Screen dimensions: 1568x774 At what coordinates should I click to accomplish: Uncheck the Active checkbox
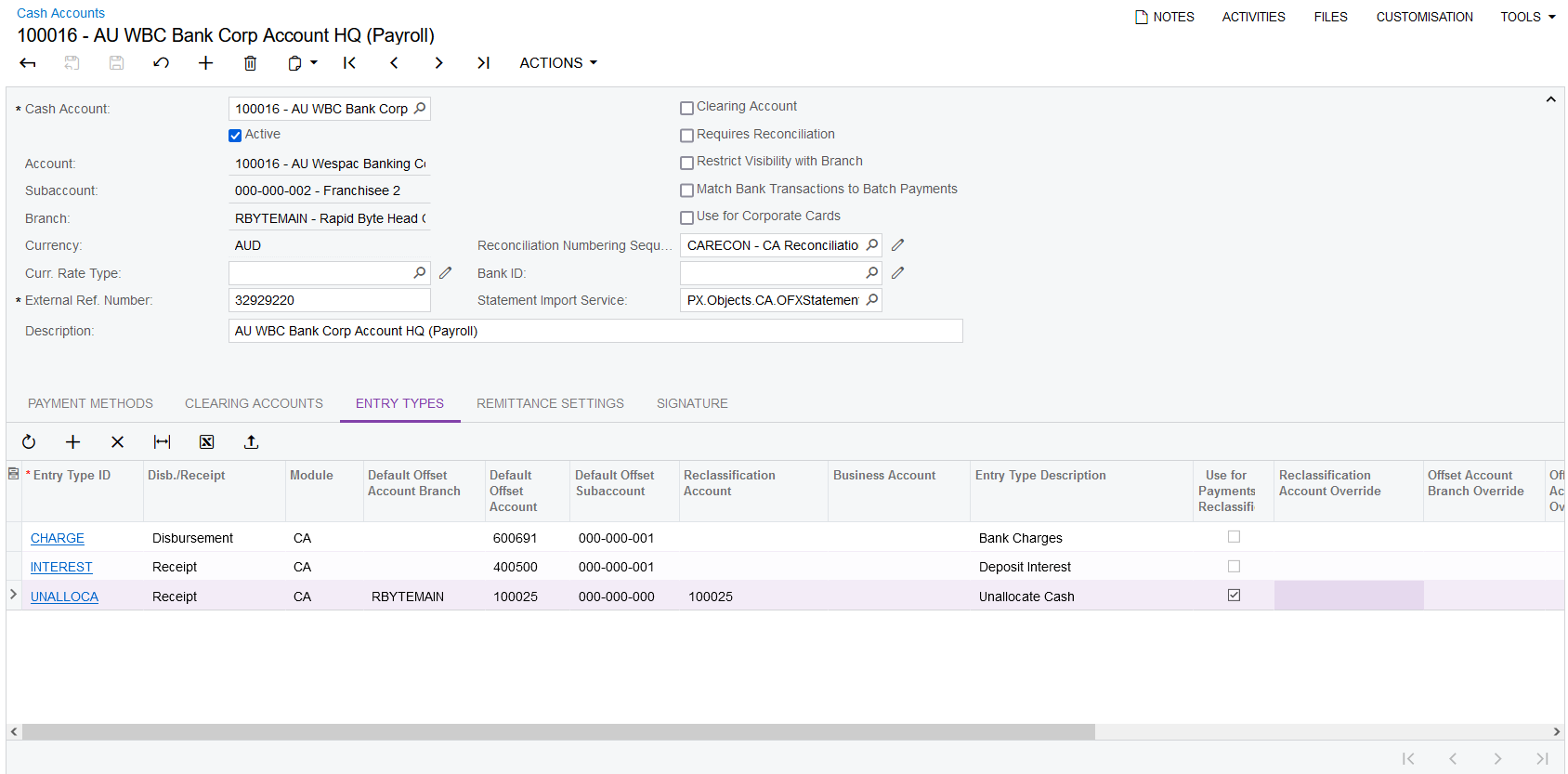click(x=235, y=136)
